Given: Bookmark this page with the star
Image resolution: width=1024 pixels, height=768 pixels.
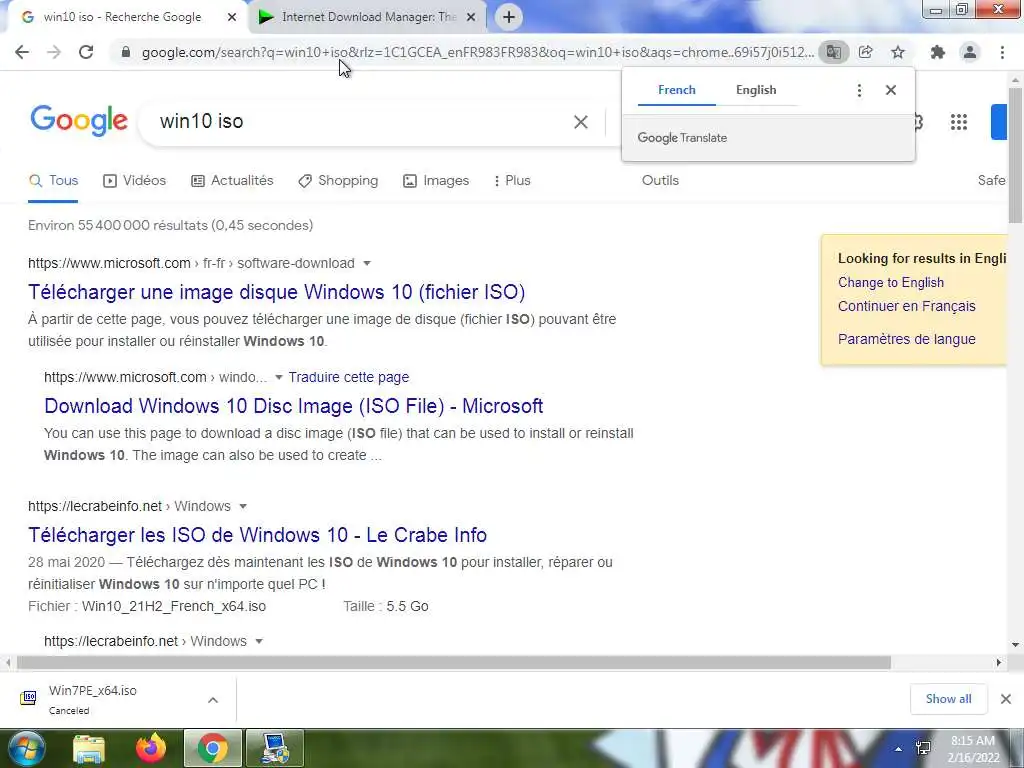Looking at the screenshot, I should coord(898,52).
